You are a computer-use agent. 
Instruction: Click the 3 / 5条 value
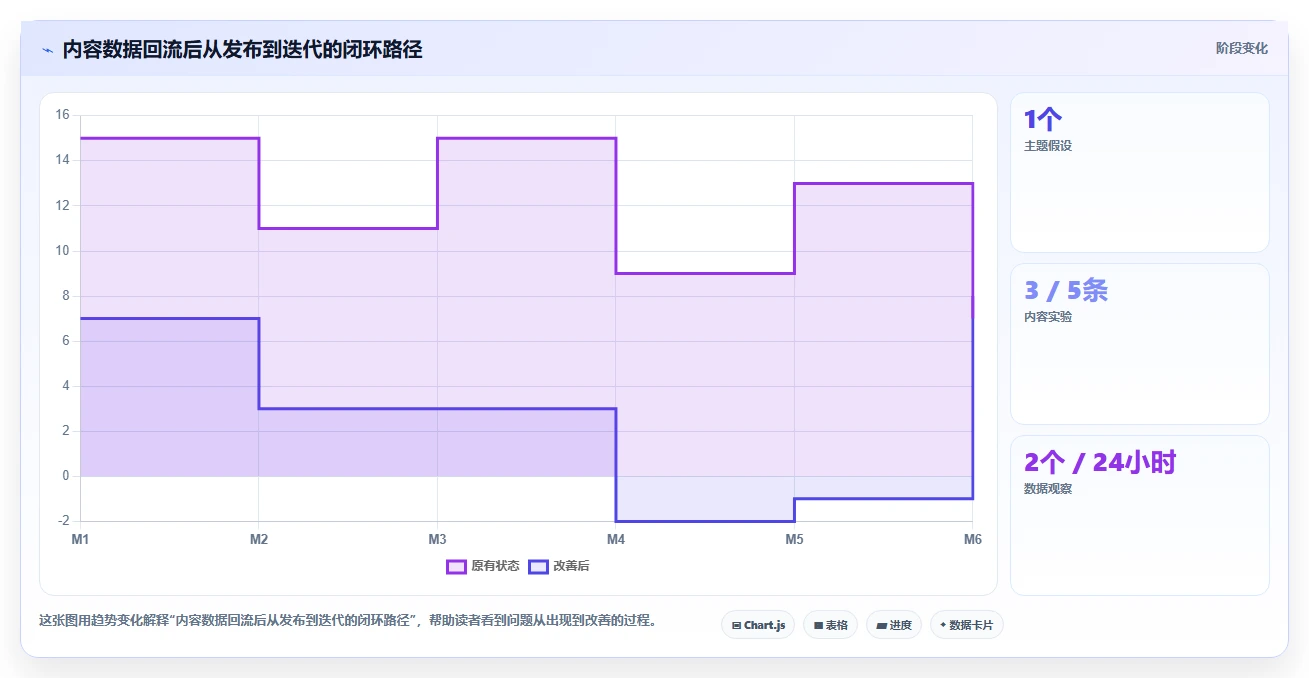click(1066, 291)
